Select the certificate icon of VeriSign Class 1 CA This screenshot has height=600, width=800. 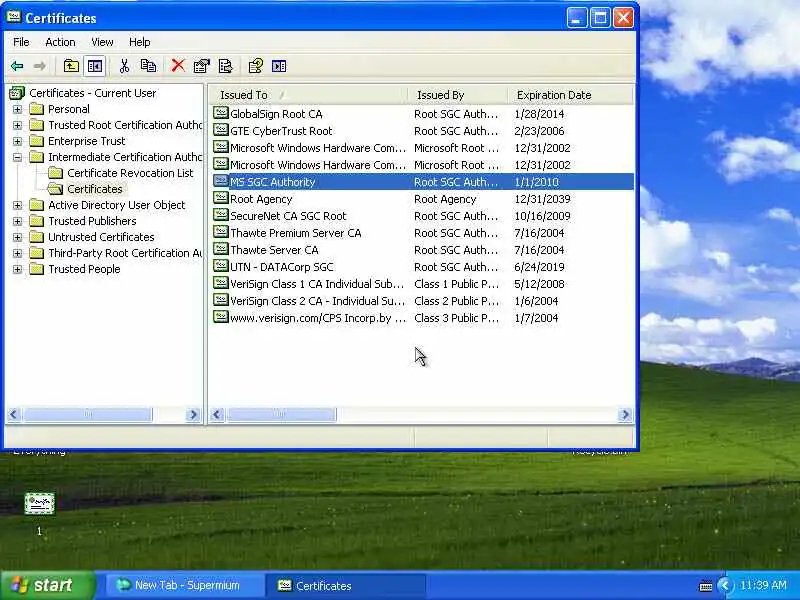pyautogui.click(x=220, y=283)
